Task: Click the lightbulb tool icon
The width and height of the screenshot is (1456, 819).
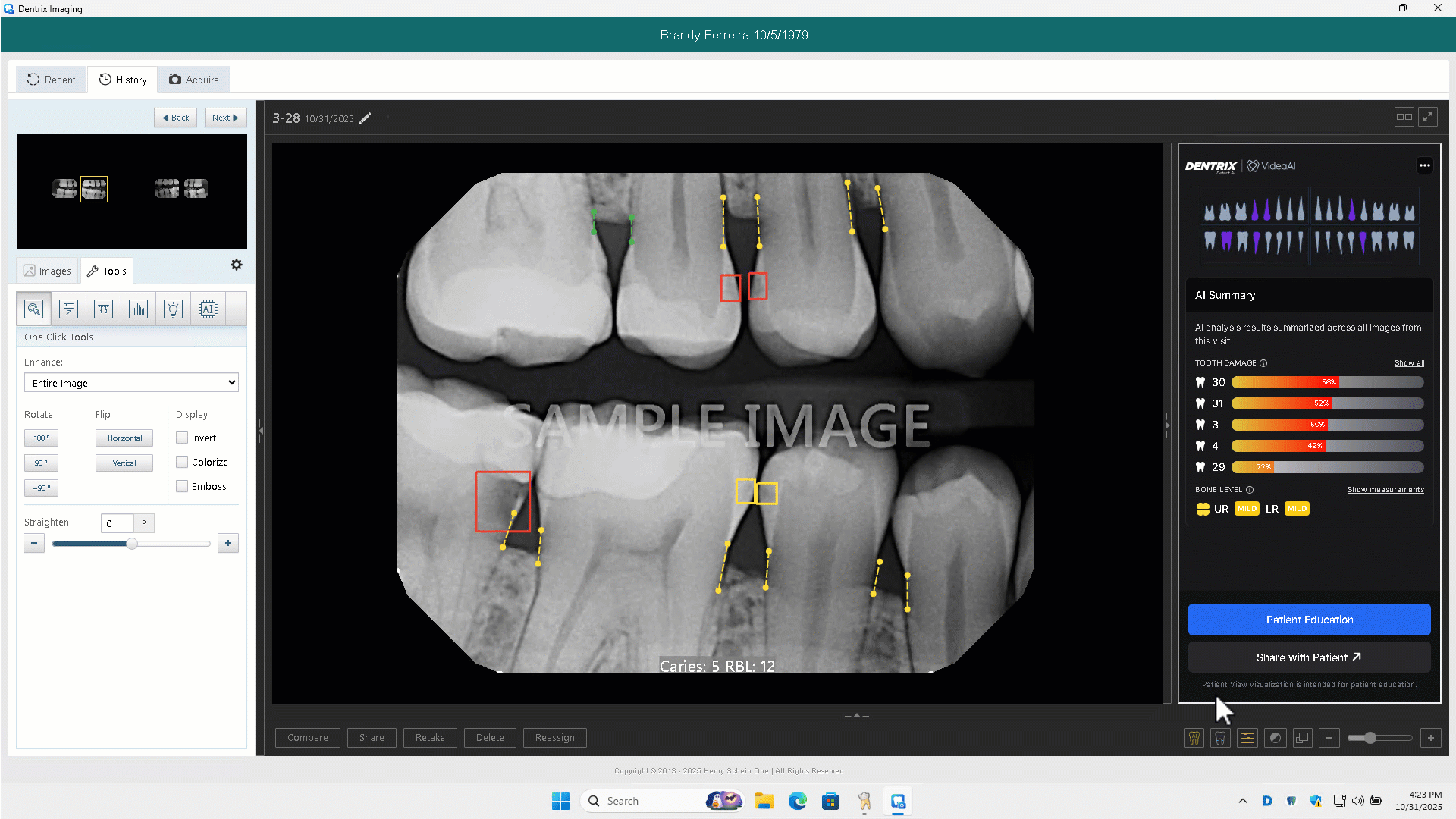Action: [173, 309]
